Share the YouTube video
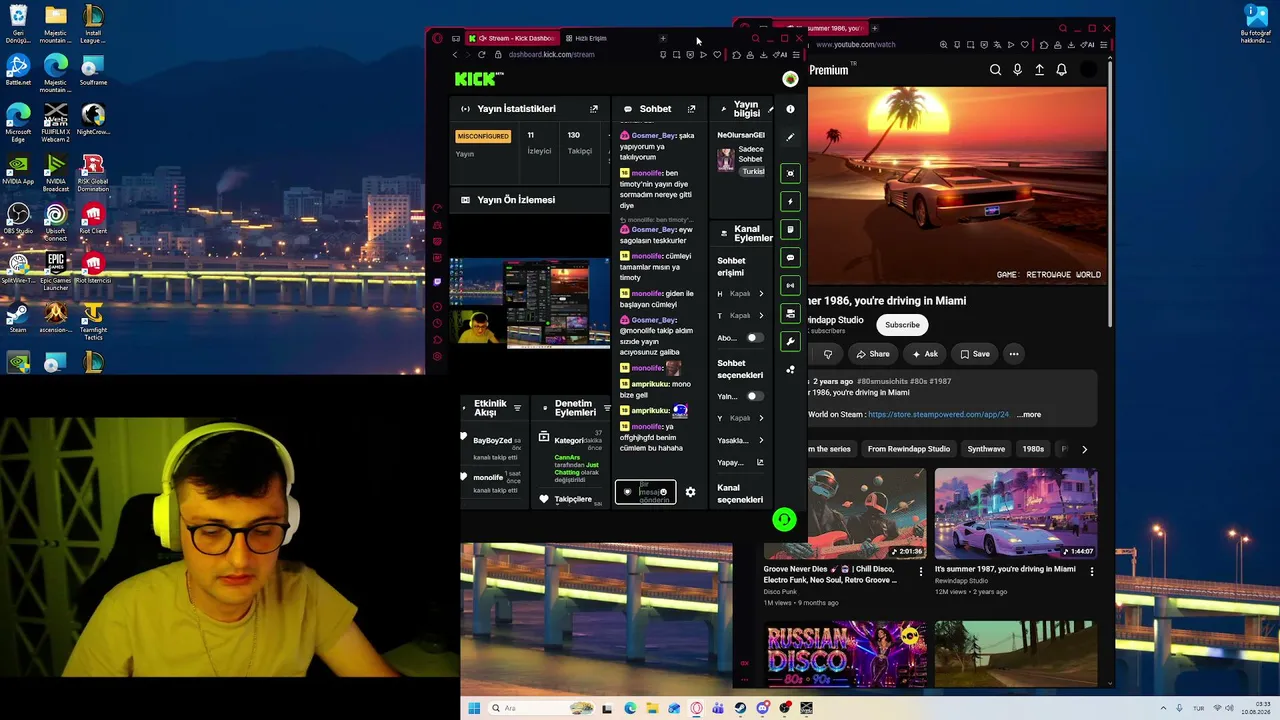1280x720 pixels. [871, 354]
